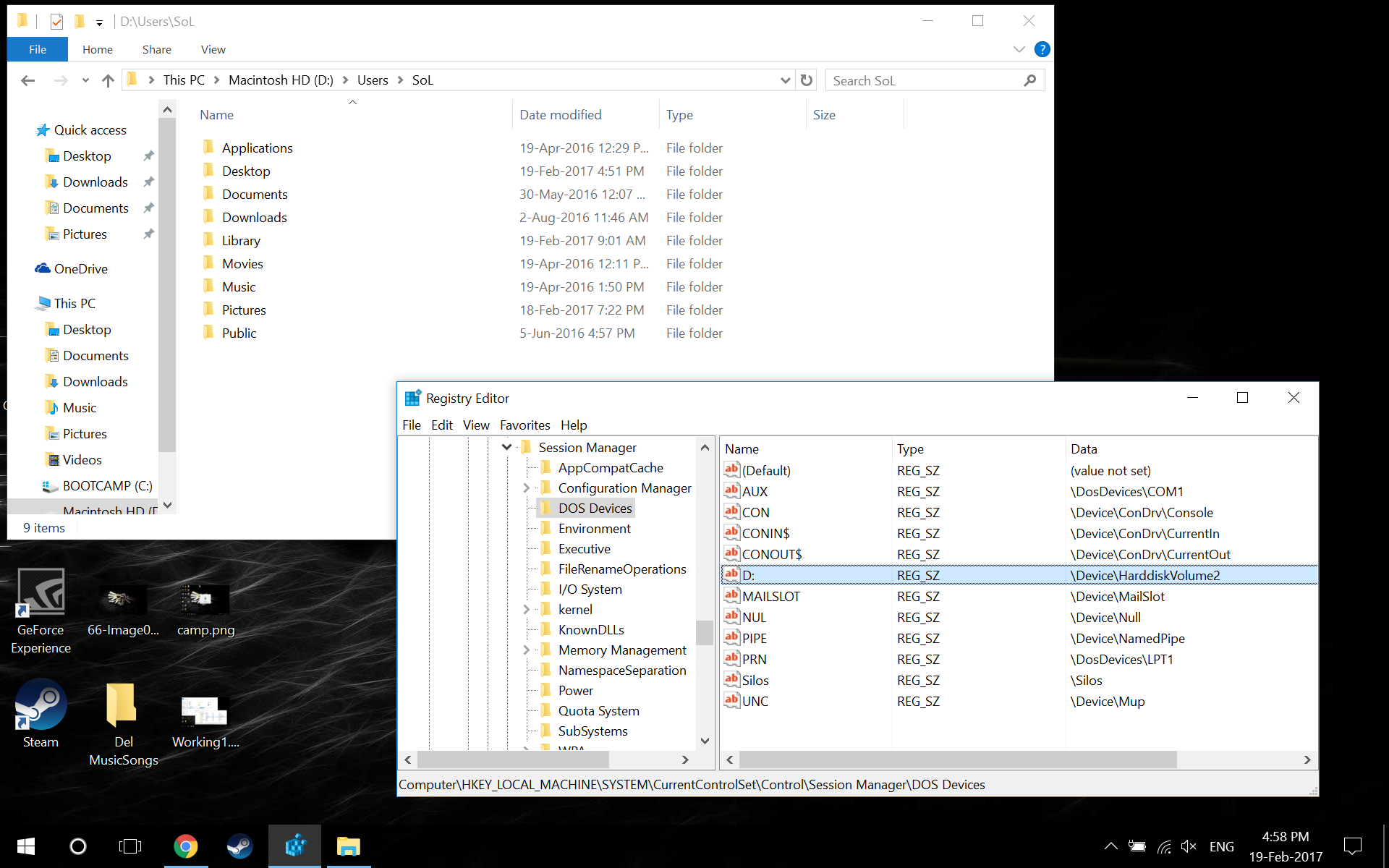
Task: Open the address bar history dropdown arrow
Action: click(x=785, y=80)
